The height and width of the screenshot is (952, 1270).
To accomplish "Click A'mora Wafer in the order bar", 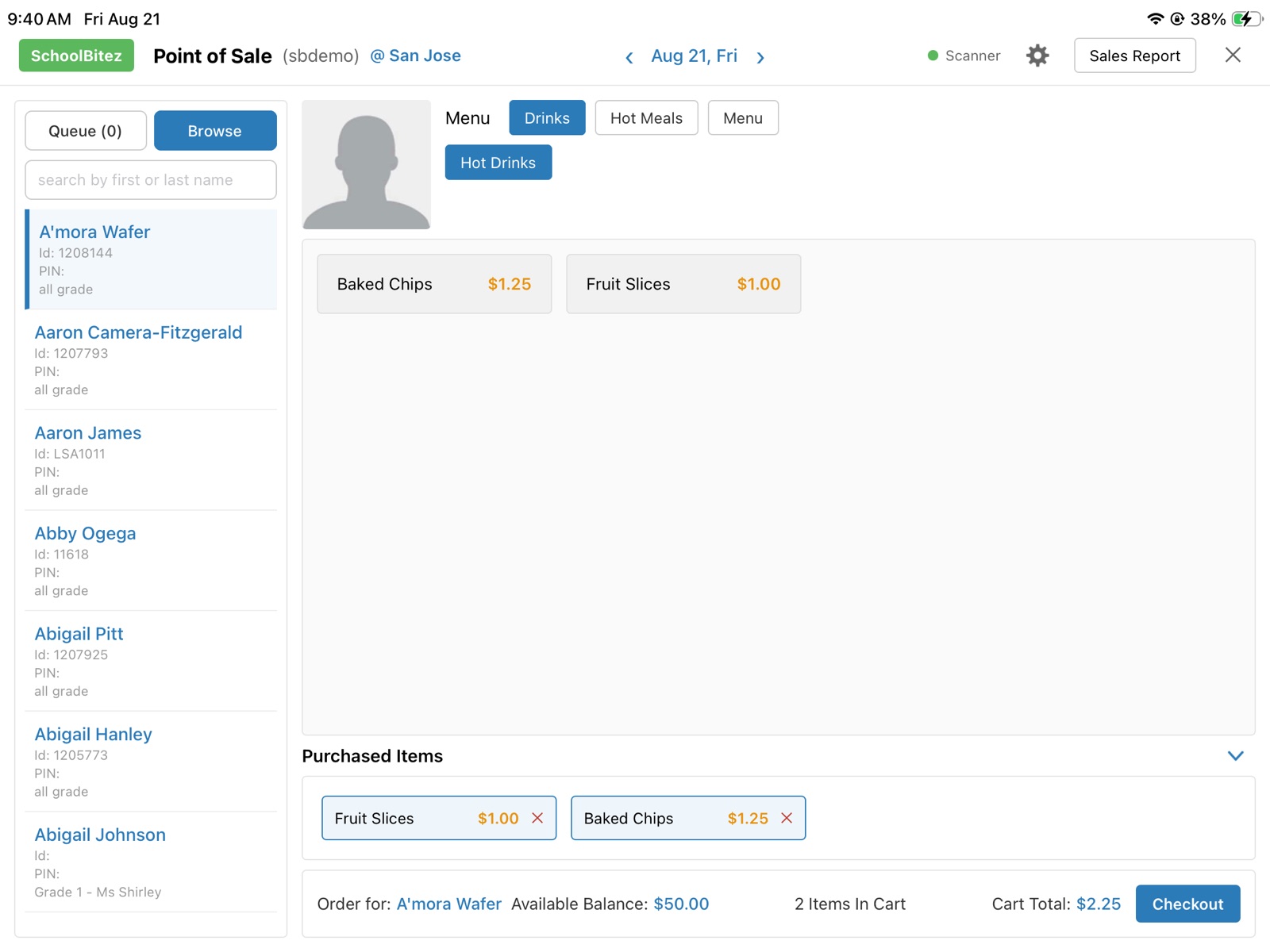I will tap(448, 904).
